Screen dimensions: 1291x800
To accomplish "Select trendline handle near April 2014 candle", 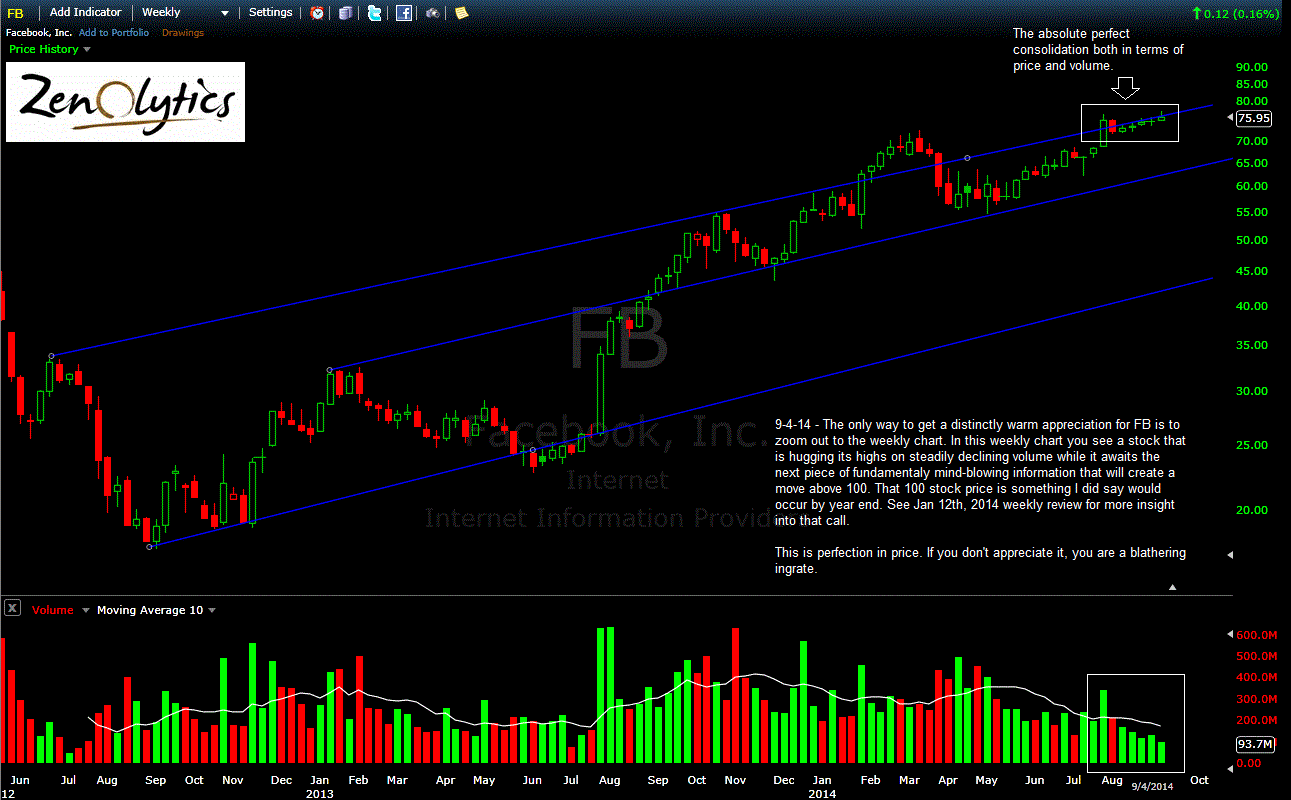I will coord(966,158).
